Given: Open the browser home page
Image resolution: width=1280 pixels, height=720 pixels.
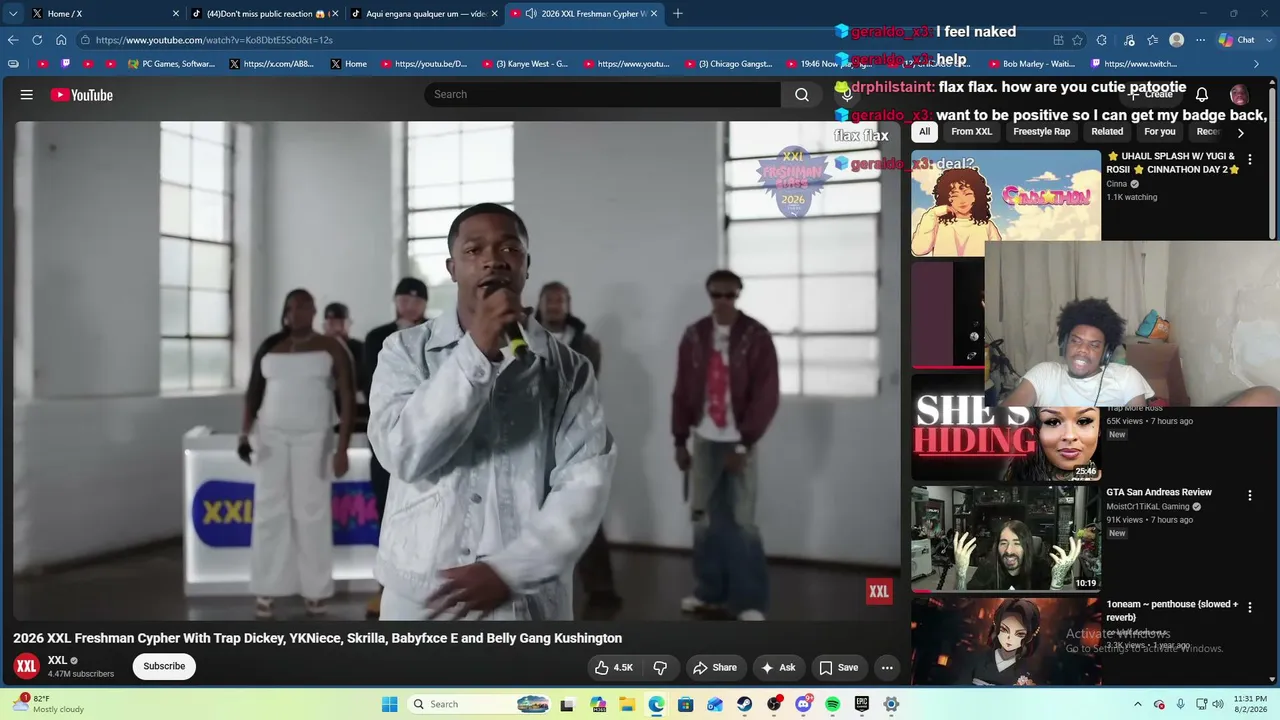Looking at the screenshot, I should point(61,40).
